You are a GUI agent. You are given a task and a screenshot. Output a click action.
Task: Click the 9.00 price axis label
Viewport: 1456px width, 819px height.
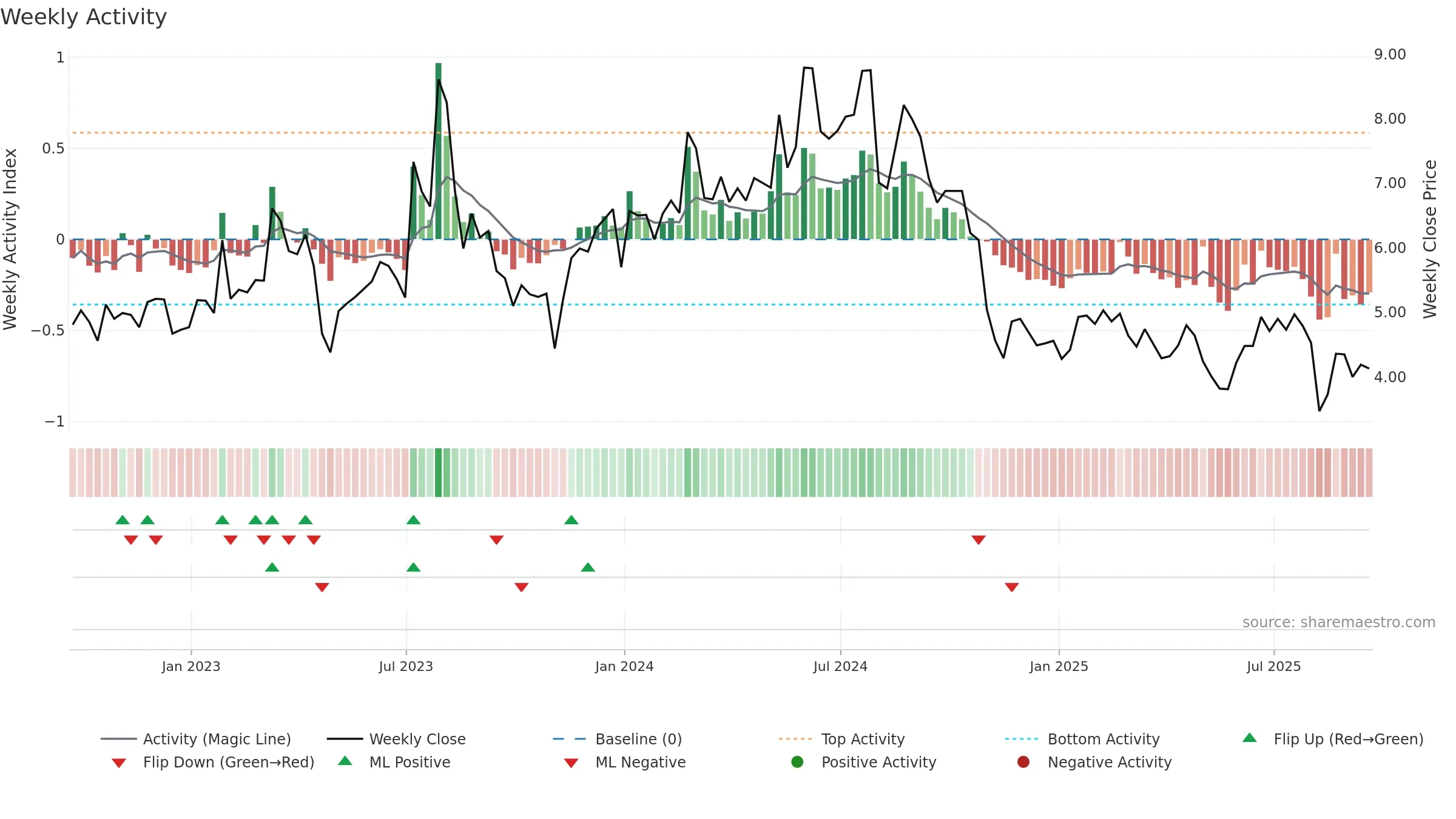[x=1390, y=55]
